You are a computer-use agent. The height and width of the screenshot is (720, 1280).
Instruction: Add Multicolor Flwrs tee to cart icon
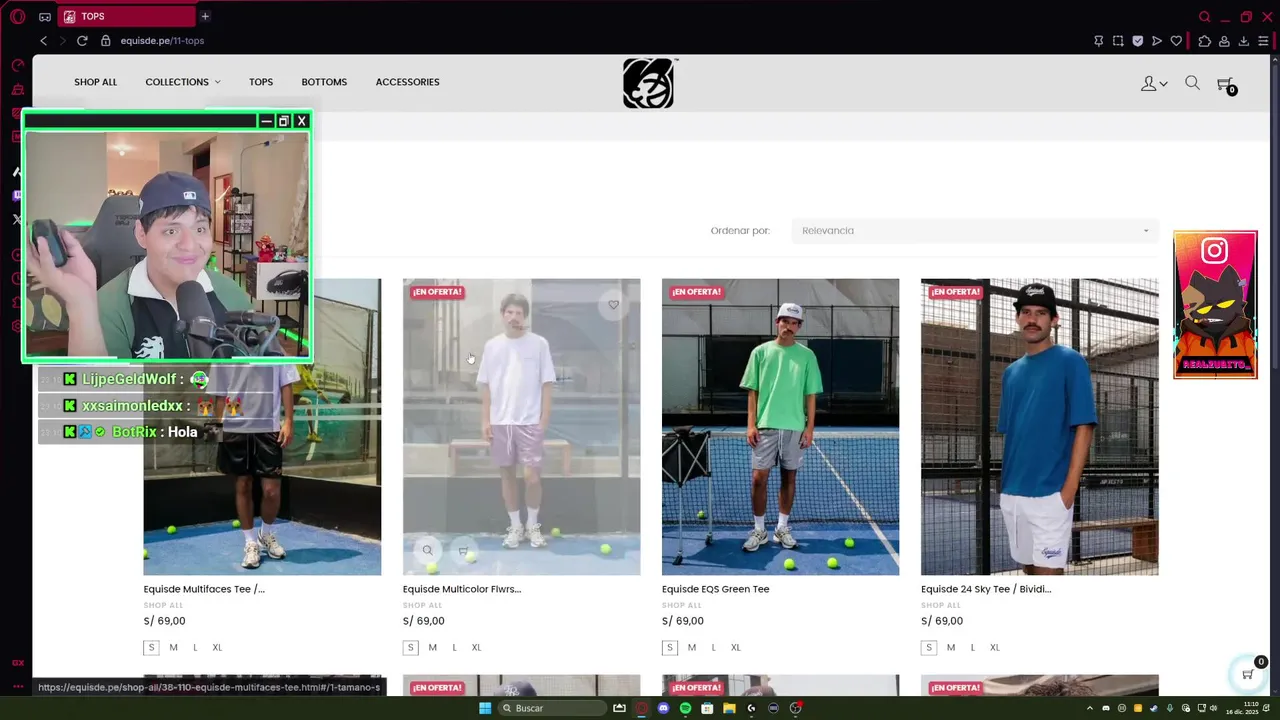[x=463, y=550]
